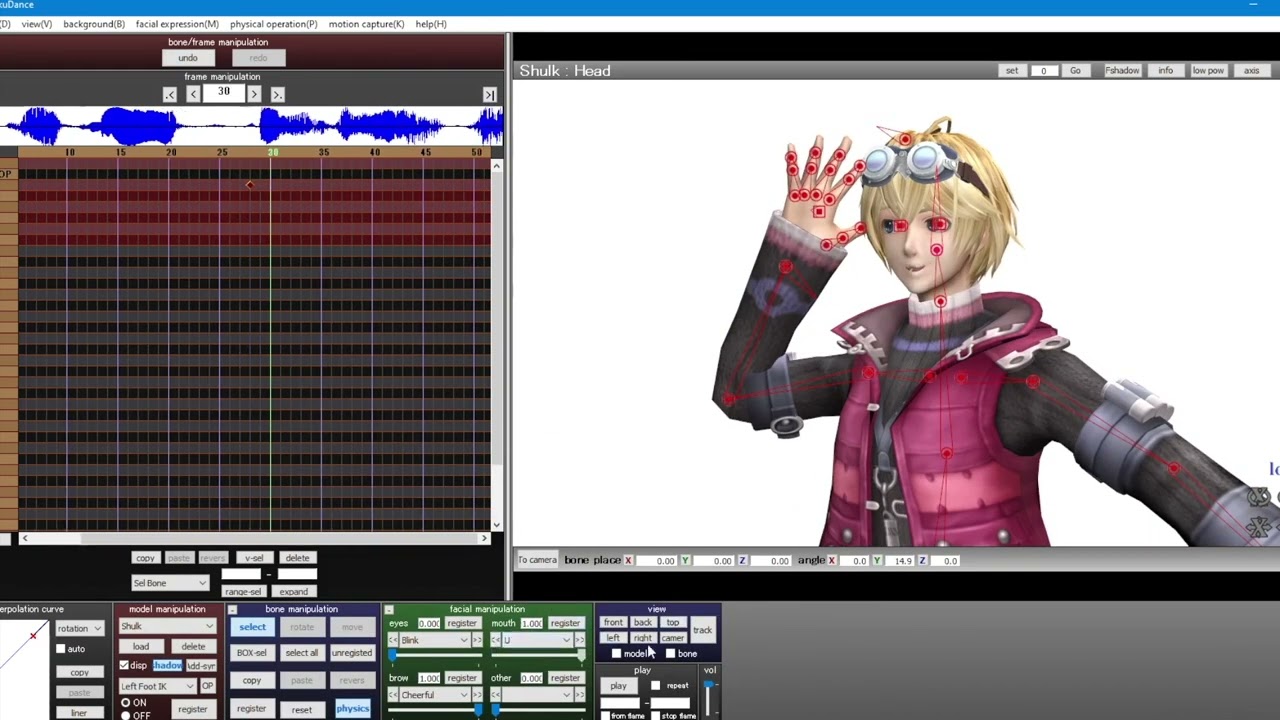Jump to previous keyframe button

coord(169,94)
